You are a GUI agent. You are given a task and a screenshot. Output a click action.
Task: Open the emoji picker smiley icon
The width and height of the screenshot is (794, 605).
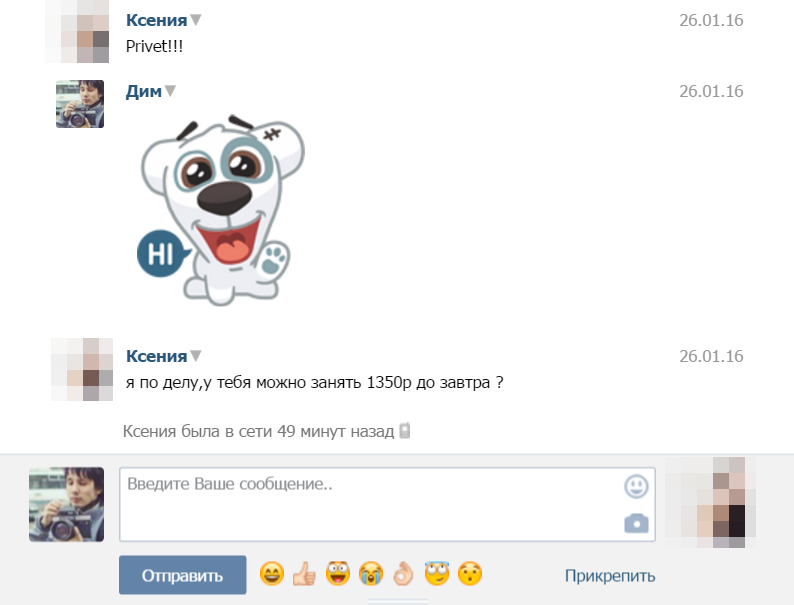click(636, 486)
